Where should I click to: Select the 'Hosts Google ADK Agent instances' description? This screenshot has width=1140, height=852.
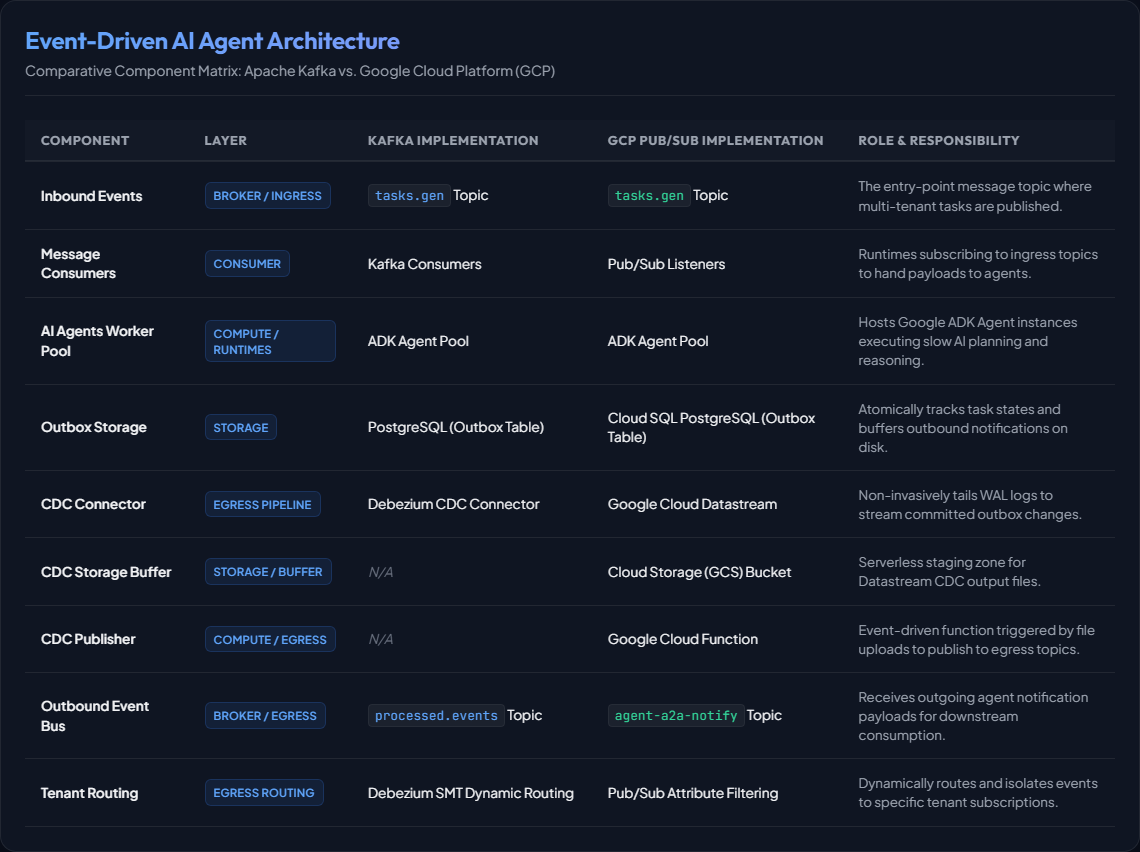(968, 341)
